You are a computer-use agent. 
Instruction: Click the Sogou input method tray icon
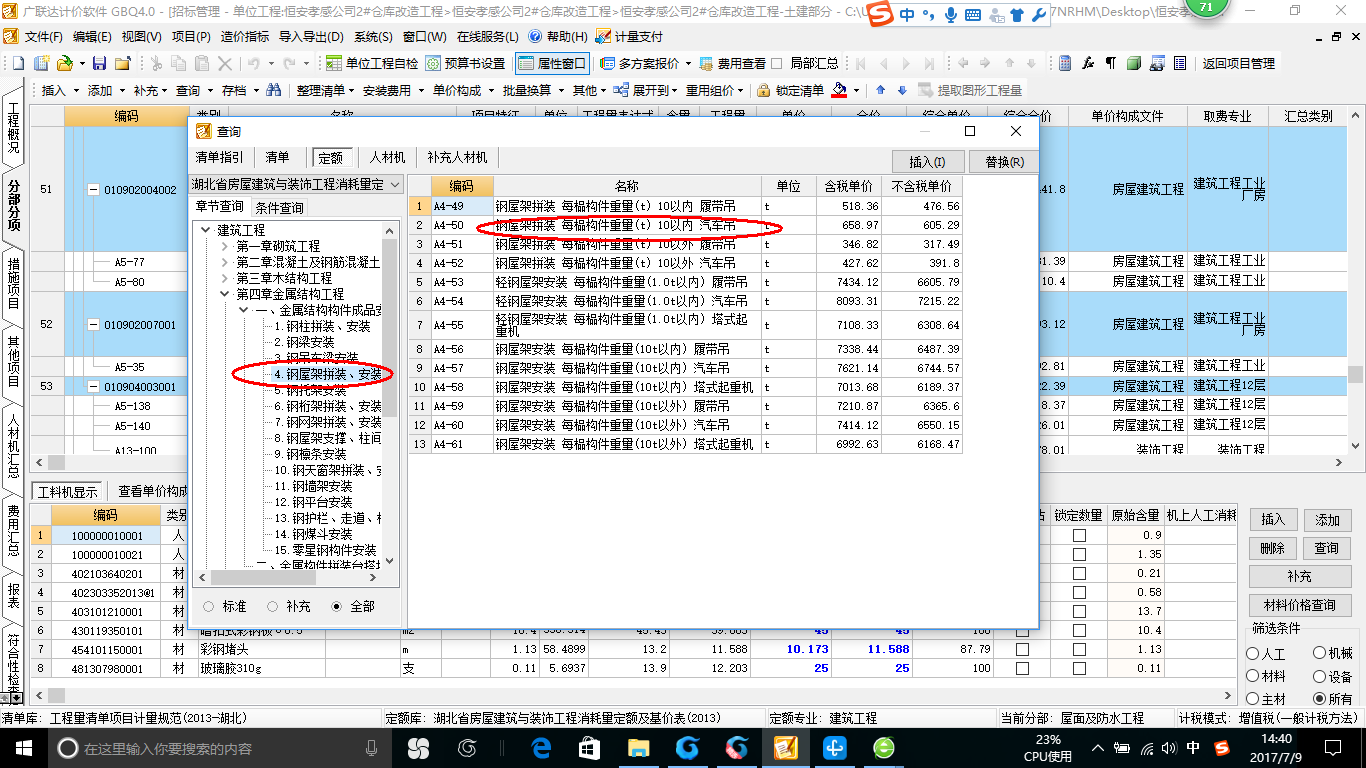(1221, 747)
